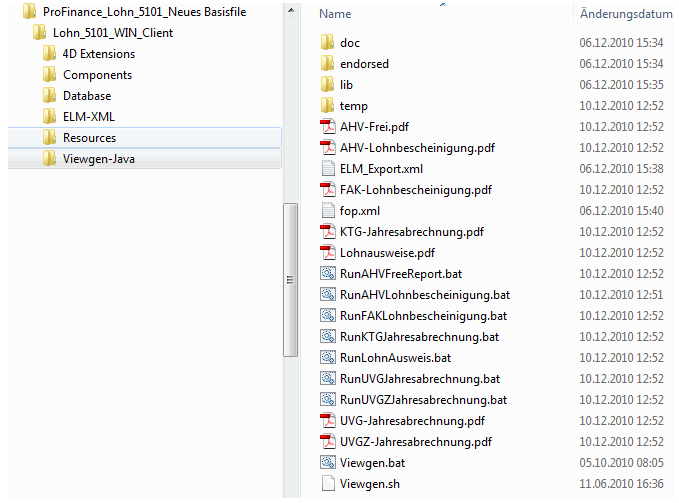
Task: Select the file RunLohnAusweis.bat
Action: tap(395, 358)
